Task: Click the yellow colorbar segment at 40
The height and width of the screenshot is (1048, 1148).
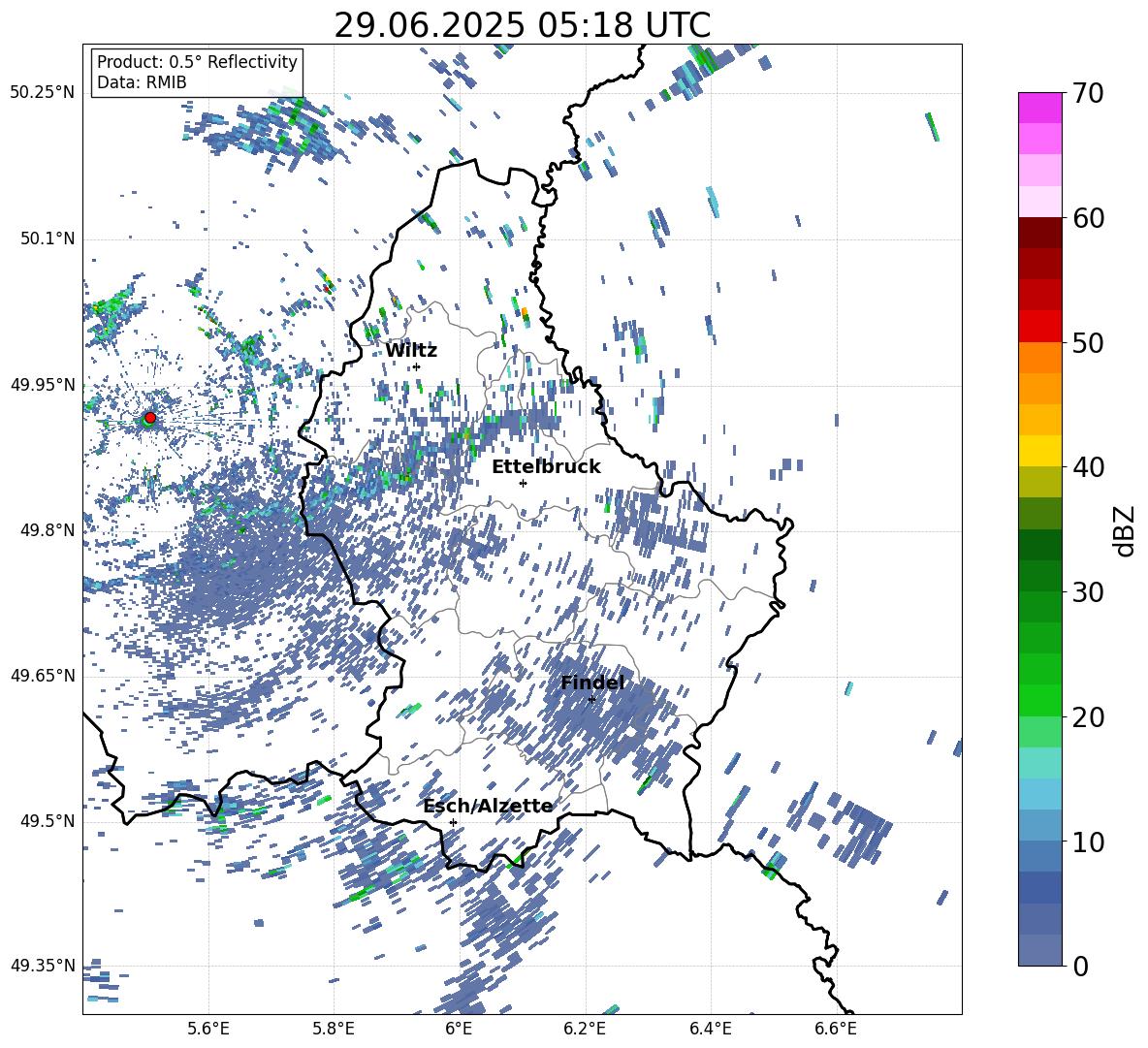Action: pyautogui.click(x=1039, y=451)
